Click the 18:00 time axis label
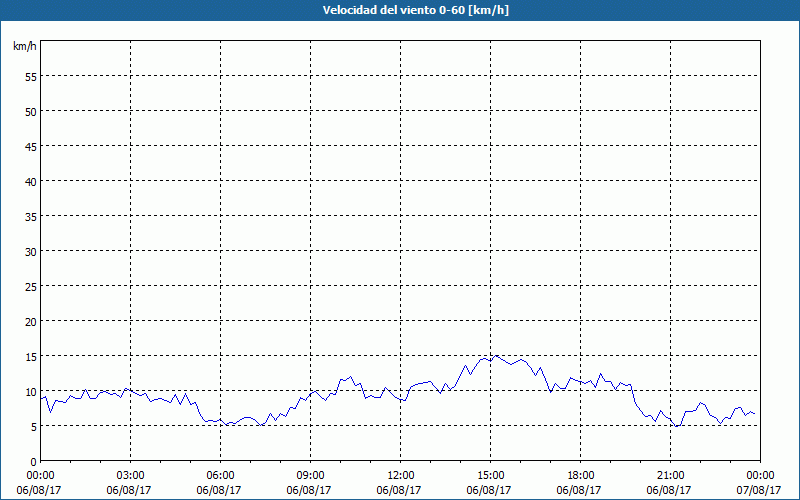 coord(581,475)
